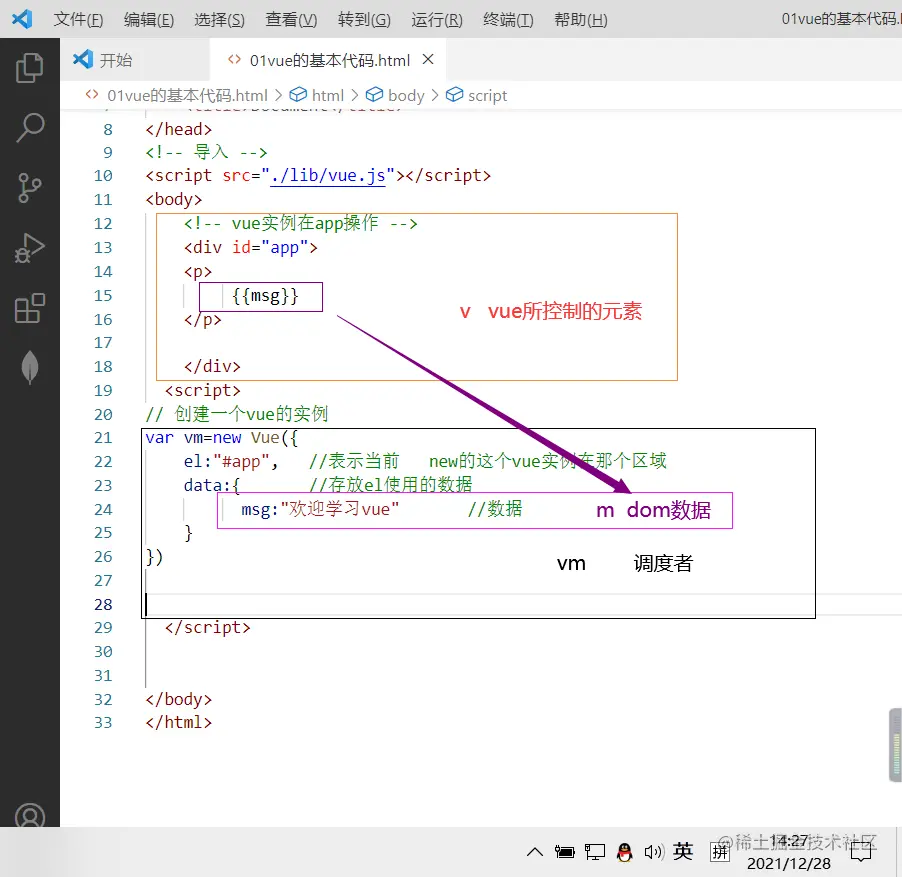
Task: Open the 运行(R) menu
Action: coord(437,20)
